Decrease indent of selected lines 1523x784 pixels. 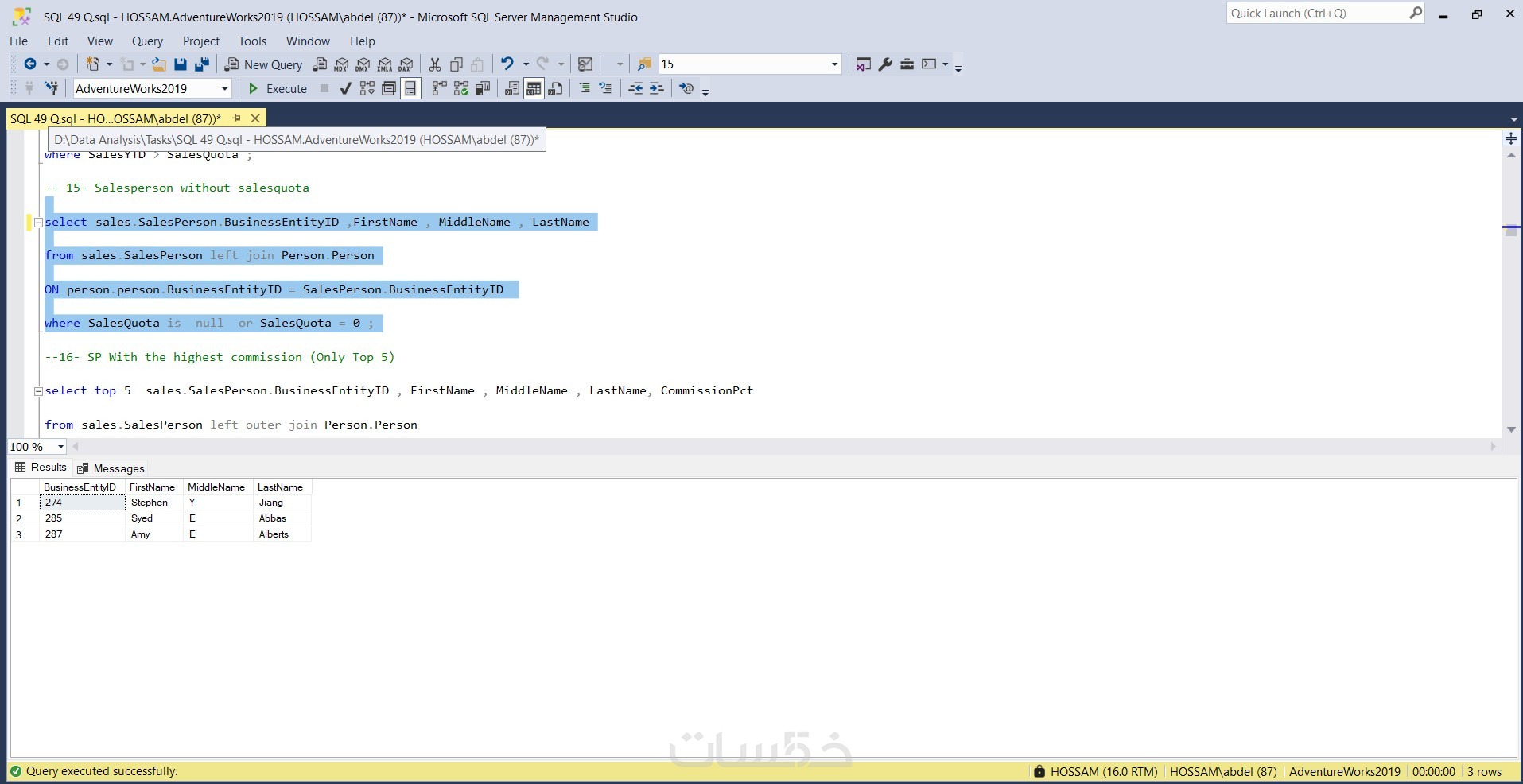click(x=635, y=88)
